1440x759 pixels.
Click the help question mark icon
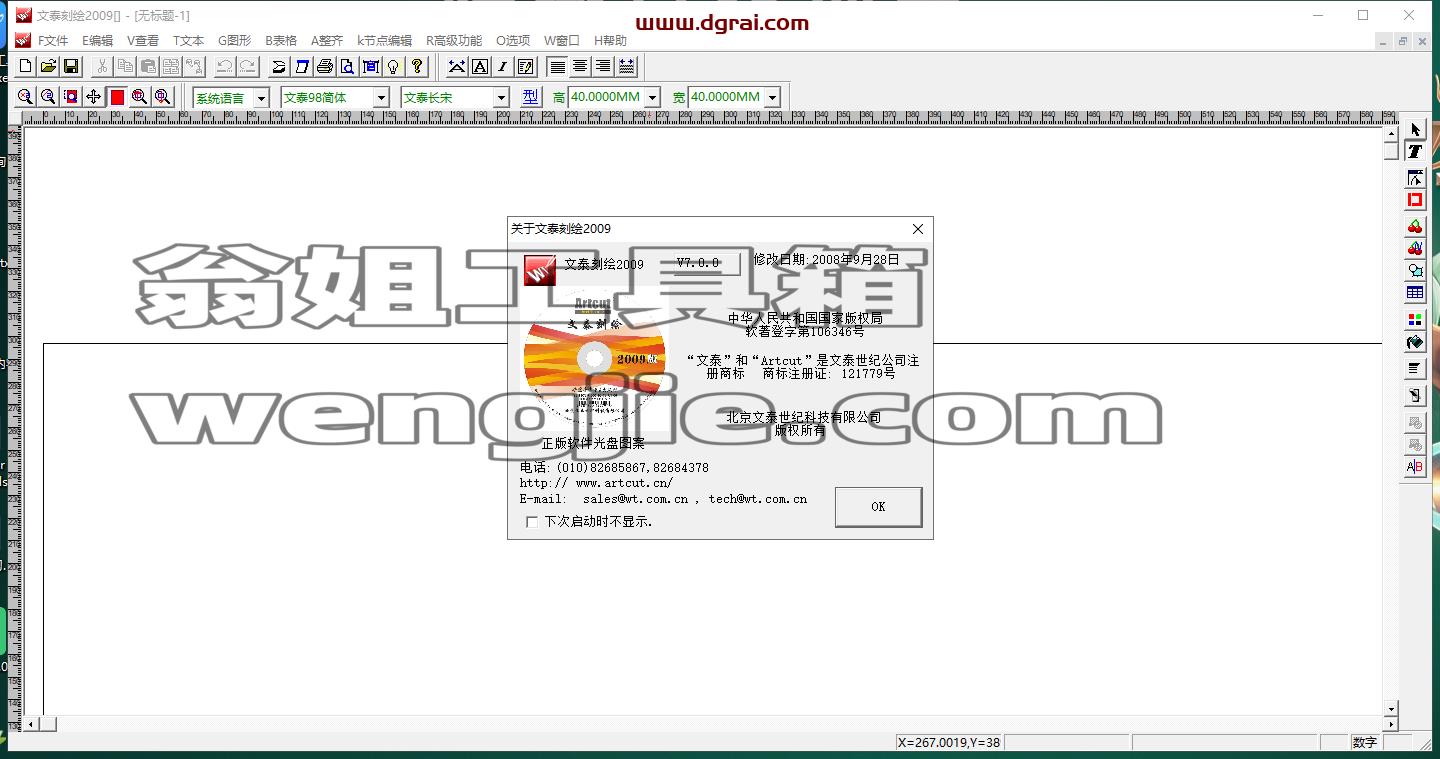point(417,66)
